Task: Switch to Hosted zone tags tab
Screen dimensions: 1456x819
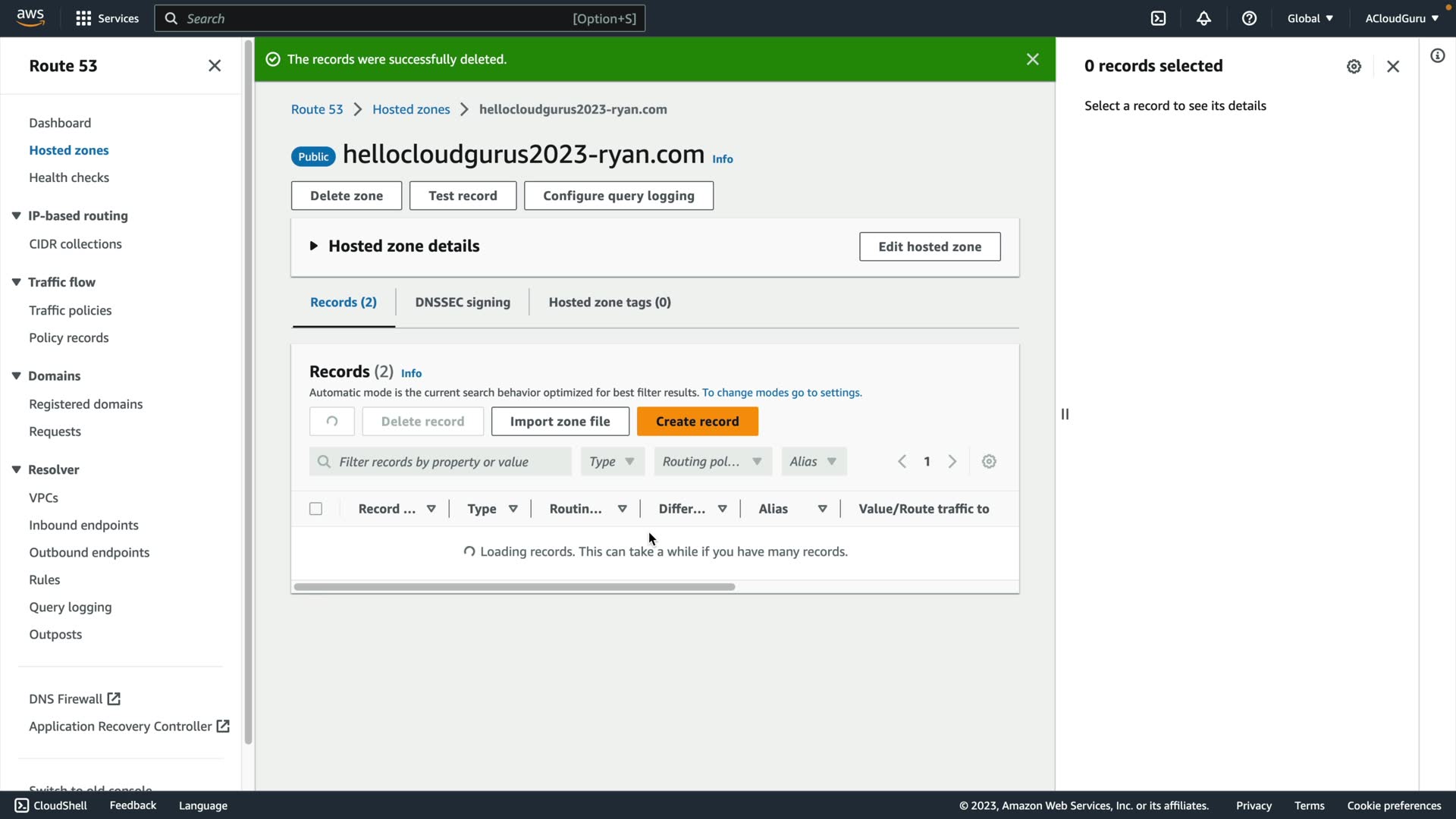Action: click(610, 302)
